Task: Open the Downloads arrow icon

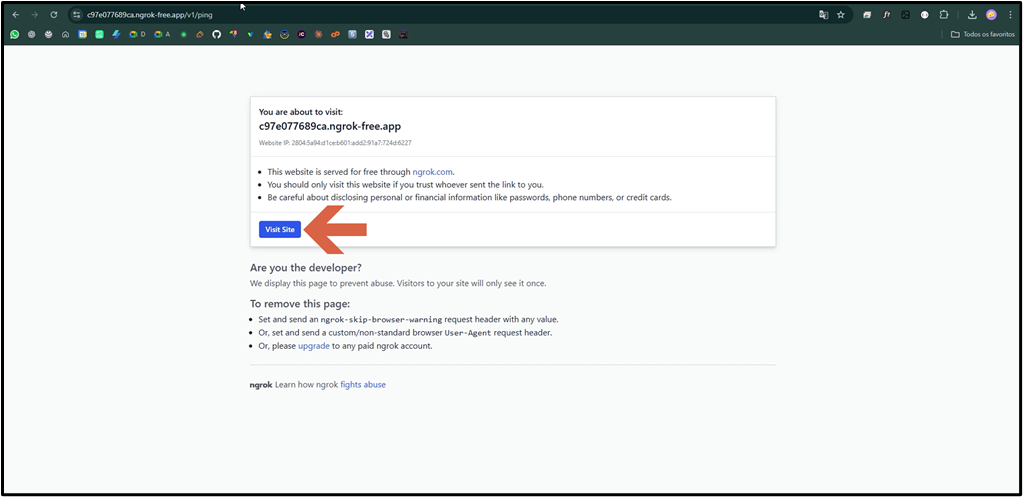Action: [972, 14]
